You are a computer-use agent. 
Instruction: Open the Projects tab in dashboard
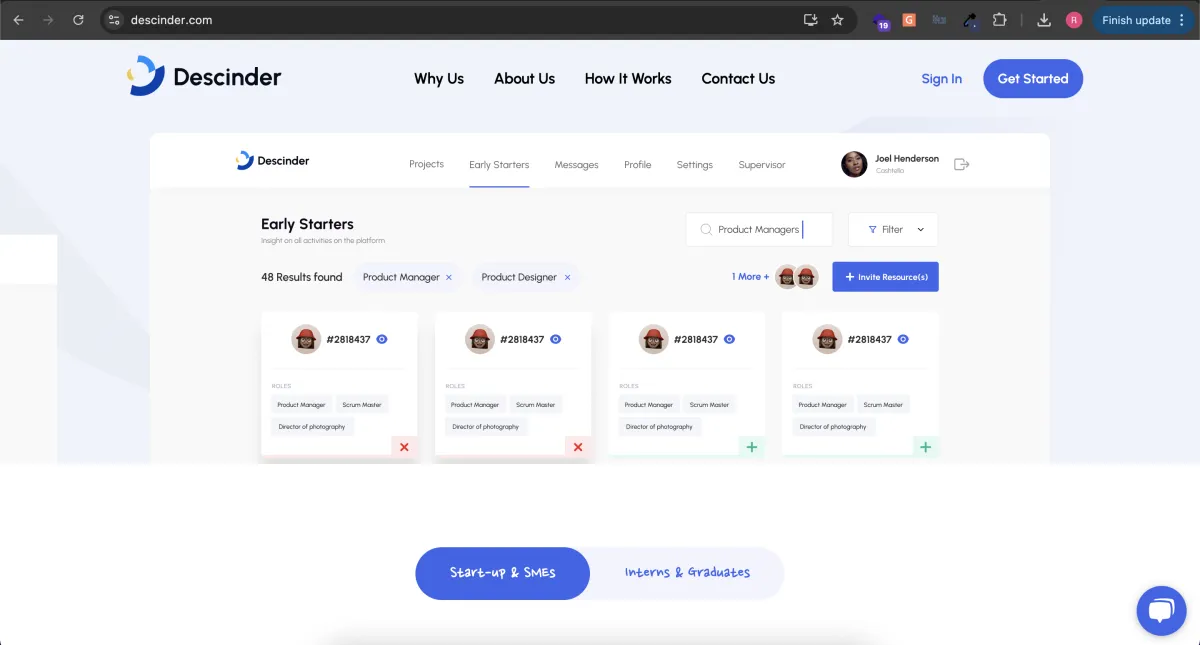point(426,164)
